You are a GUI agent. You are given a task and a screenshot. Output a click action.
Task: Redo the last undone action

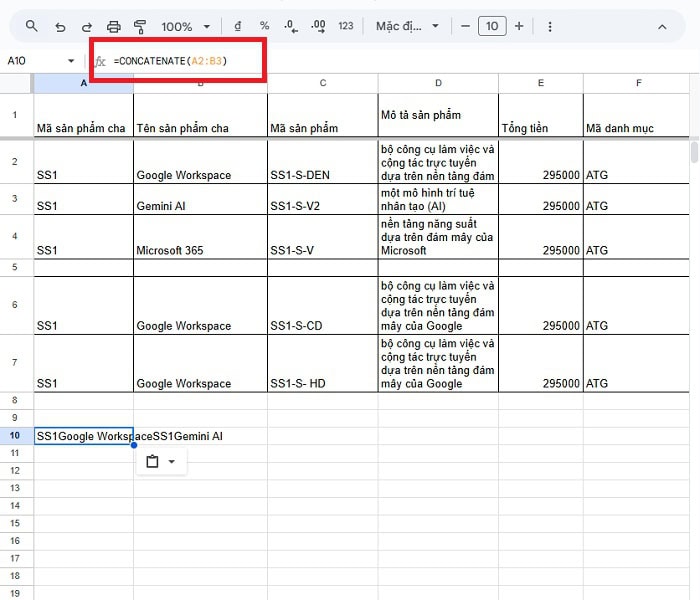tap(86, 26)
